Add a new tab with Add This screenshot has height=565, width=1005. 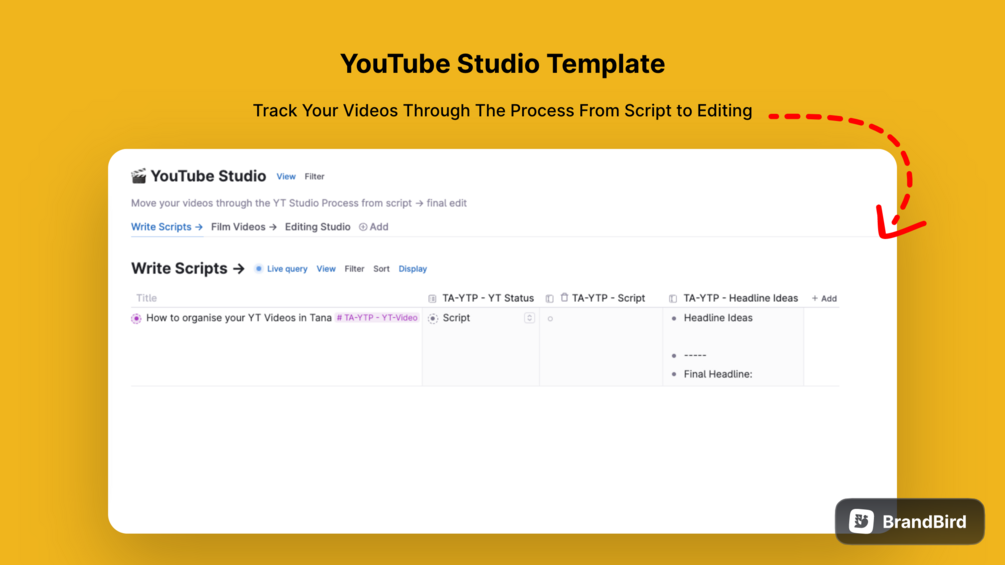pos(374,227)
